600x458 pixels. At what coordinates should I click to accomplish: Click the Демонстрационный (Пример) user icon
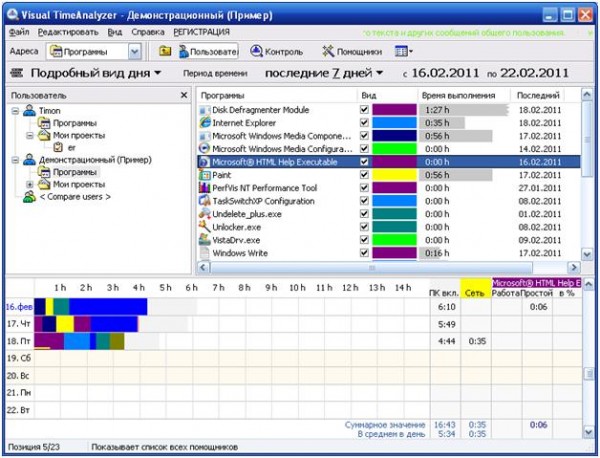[29, 160]
